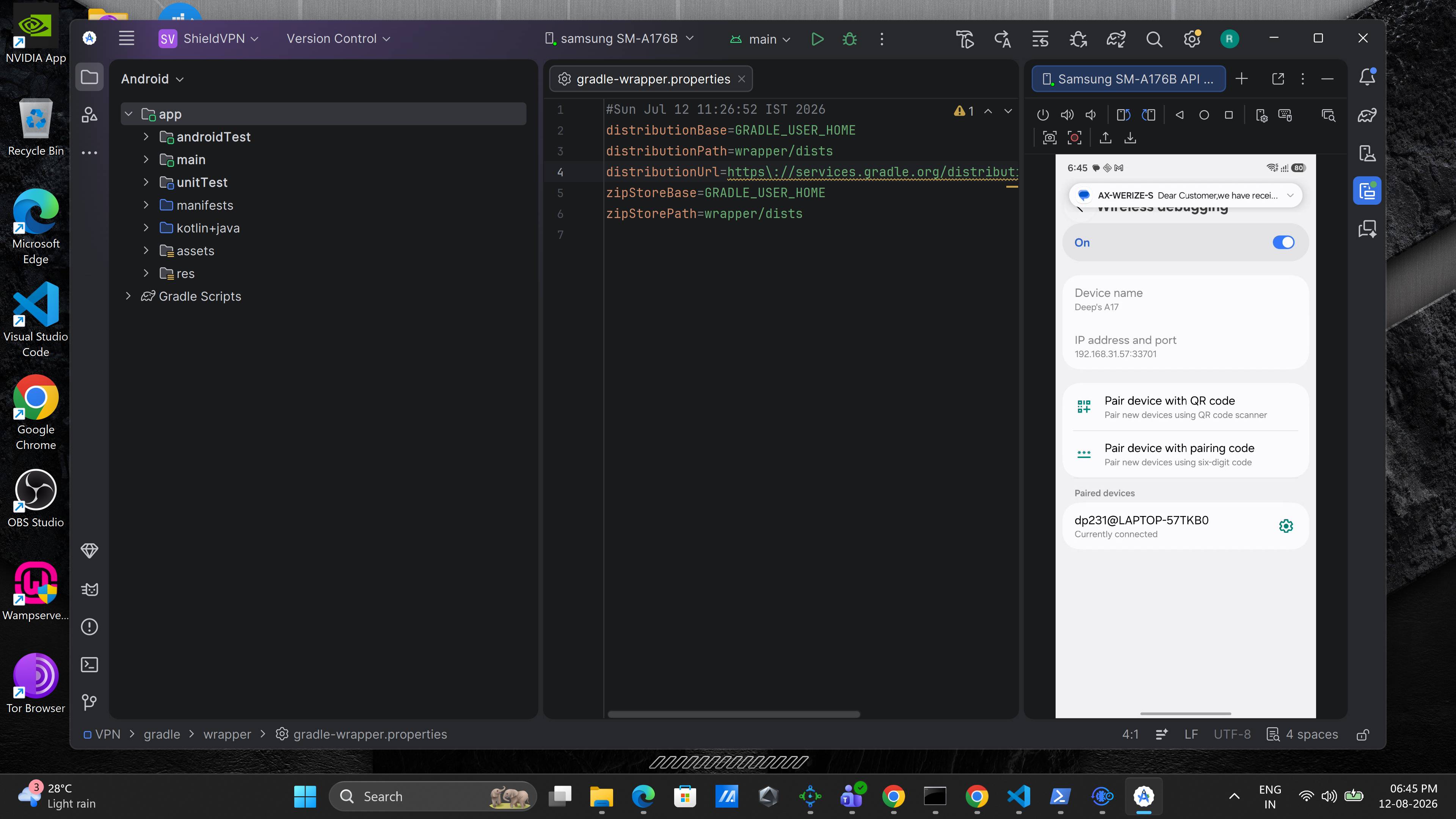Take a screenshot of the mirrored device
Screen dimensions: 1456x819
[x=1050, y=137]
